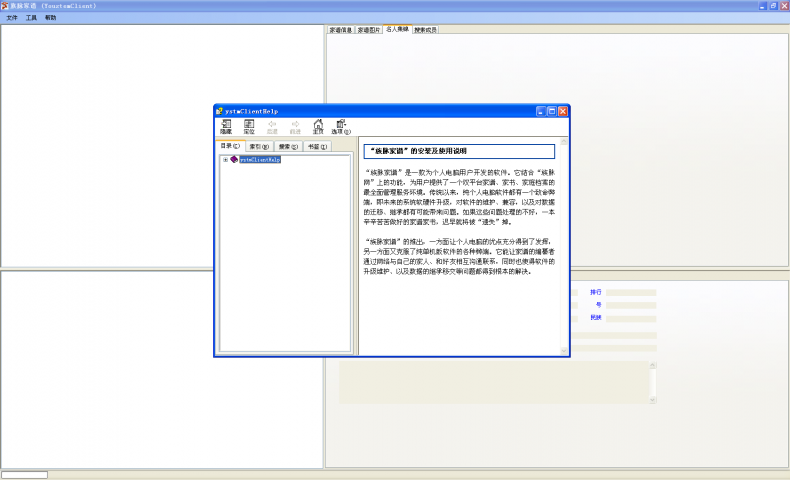
Task: Expand the ystmClientHelp tree node
Action: [x=225, y=159]
